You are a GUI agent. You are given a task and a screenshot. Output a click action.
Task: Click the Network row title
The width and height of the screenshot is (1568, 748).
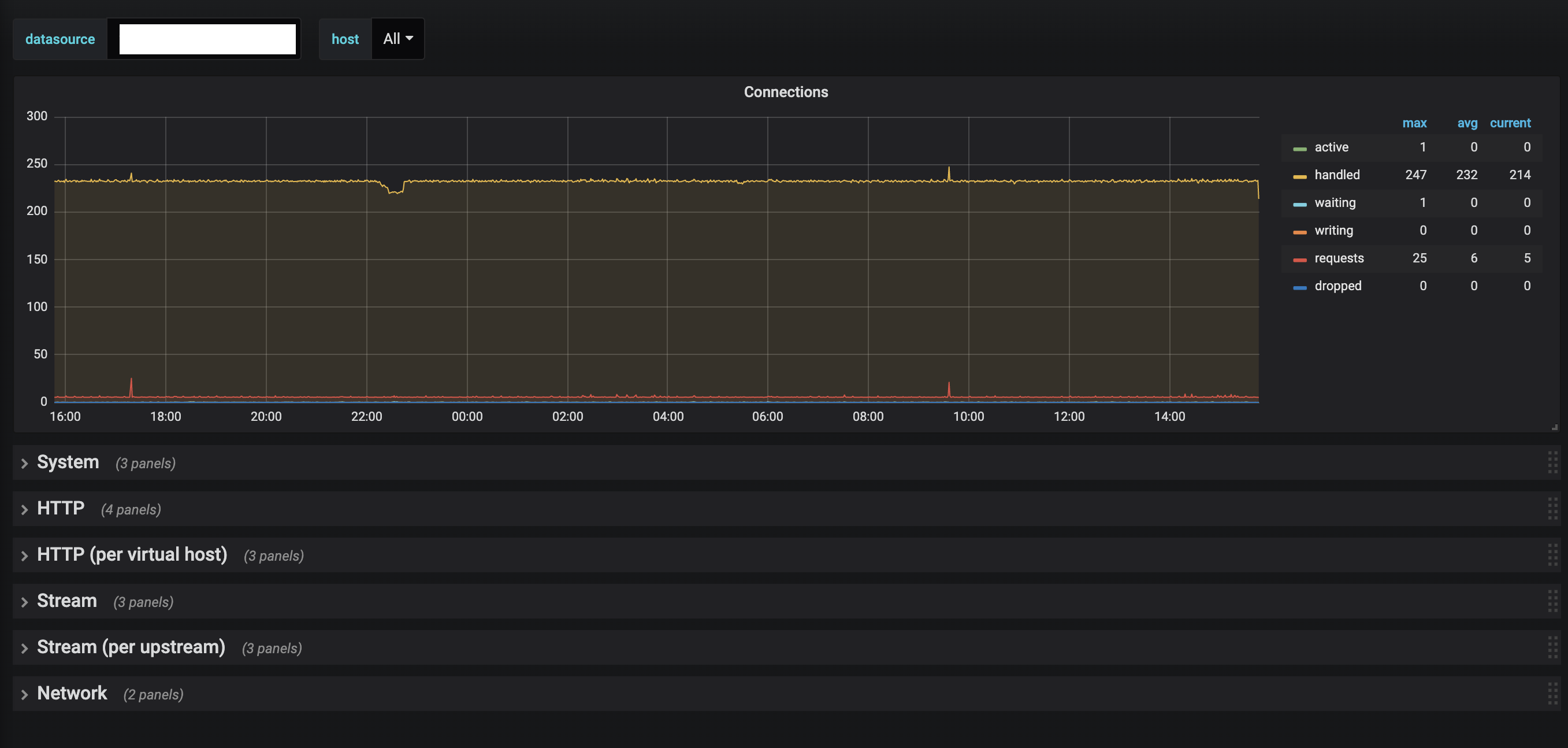point(72,694)
